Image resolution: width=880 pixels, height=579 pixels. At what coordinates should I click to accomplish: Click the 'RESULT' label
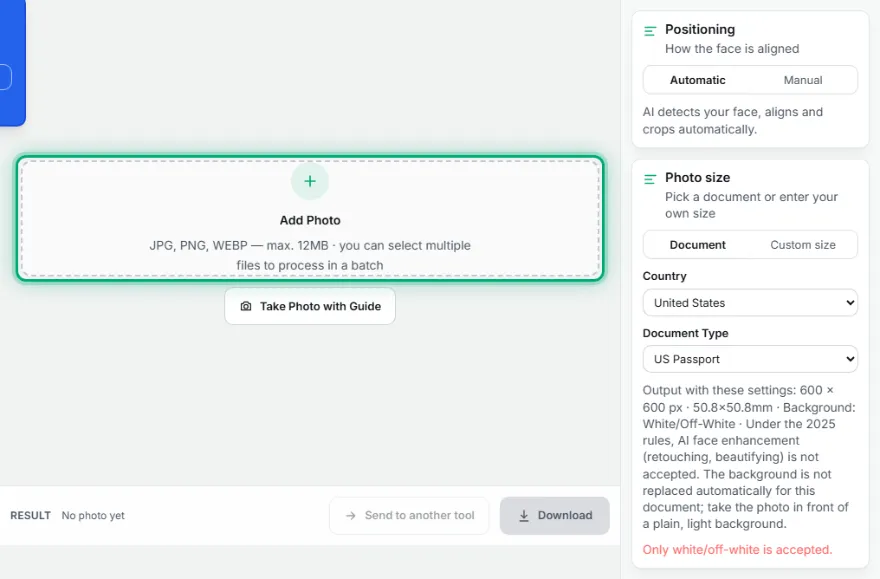click(x=30, y=516)
